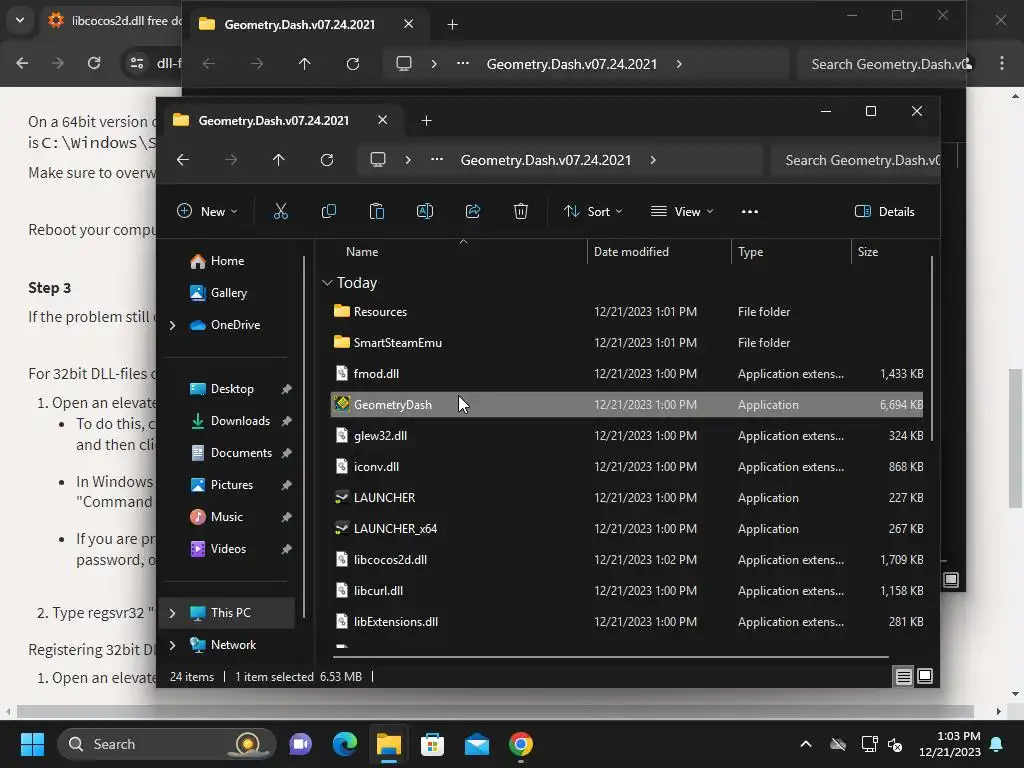Open Gallery in the navigation pane
This screenshot has height=768, width=1024.
(x=229, y=293)
